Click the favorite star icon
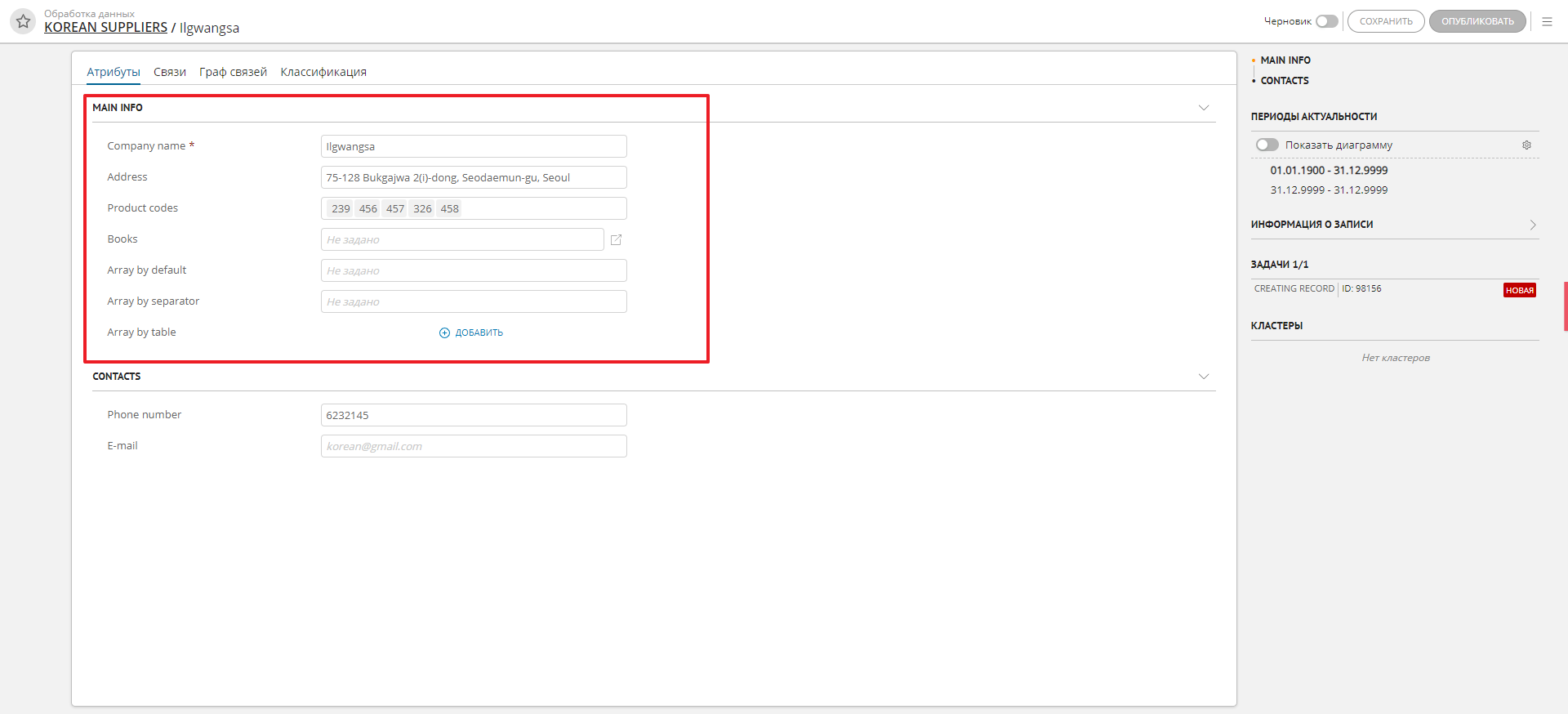The height and width of the screenshot is (714, 1568). point(23,21)
